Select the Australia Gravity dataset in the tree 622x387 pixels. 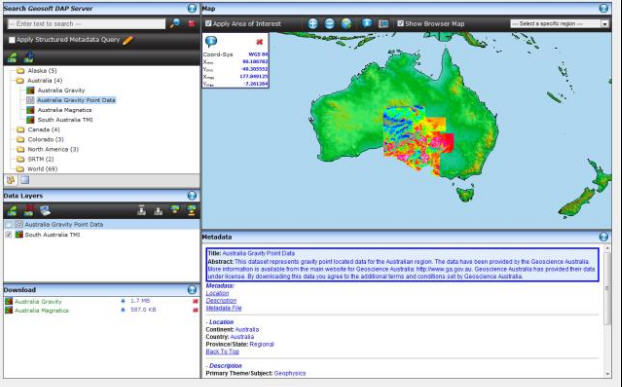pyautogui.click(x=61, y=90)
